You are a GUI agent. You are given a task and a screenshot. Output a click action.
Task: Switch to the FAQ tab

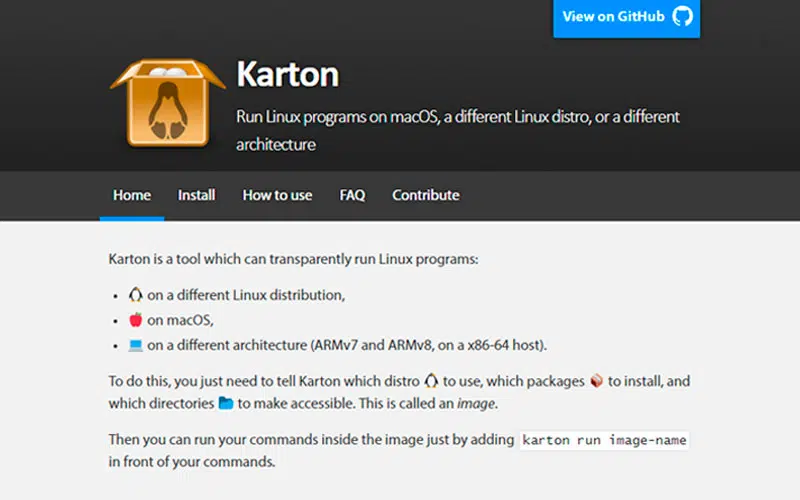[x=352, y=195]
